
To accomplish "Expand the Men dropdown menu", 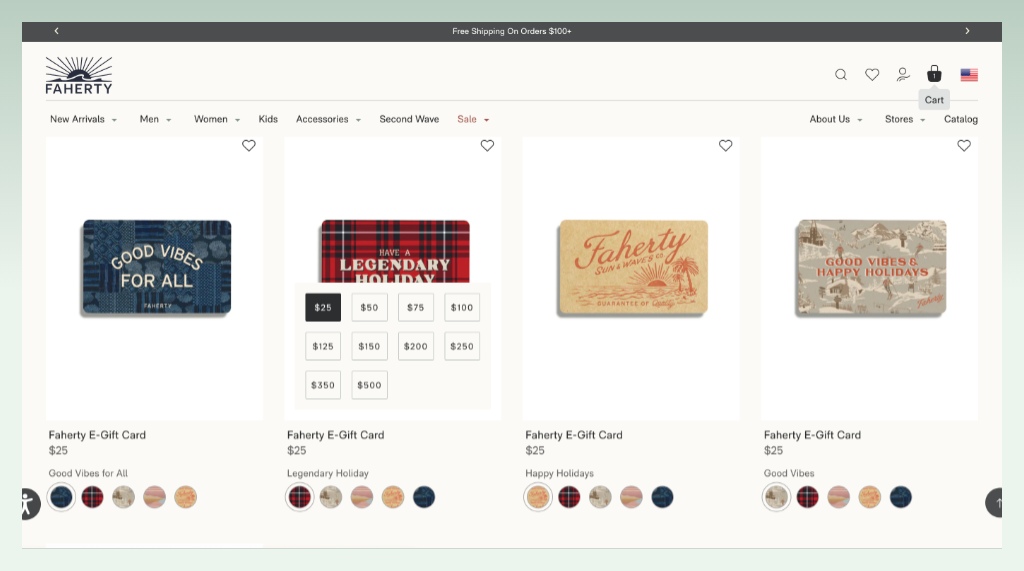I will click(155, 119).
